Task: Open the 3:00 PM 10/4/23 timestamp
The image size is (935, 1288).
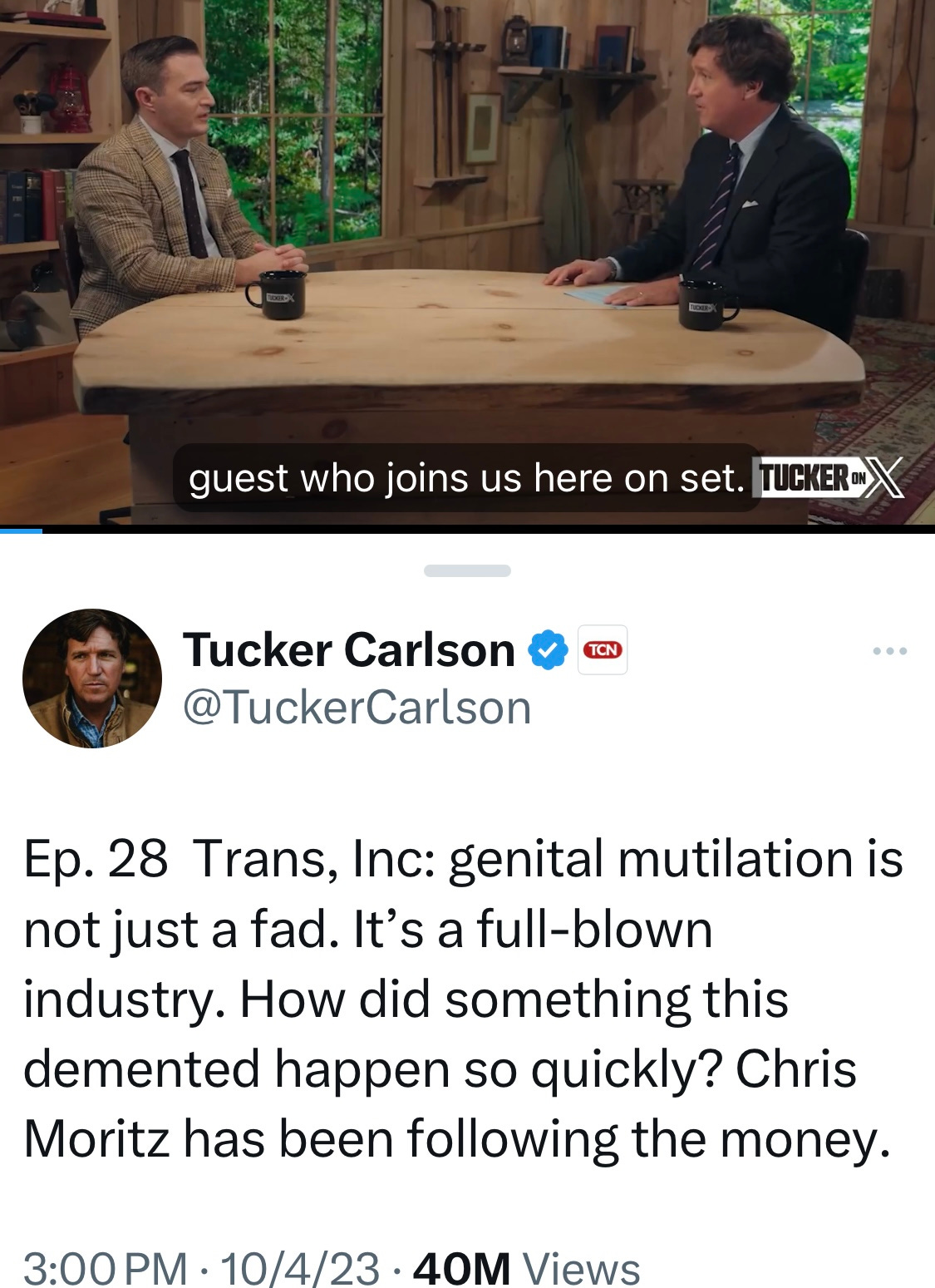Action: pyautogui.click(x=201, y=1267)
